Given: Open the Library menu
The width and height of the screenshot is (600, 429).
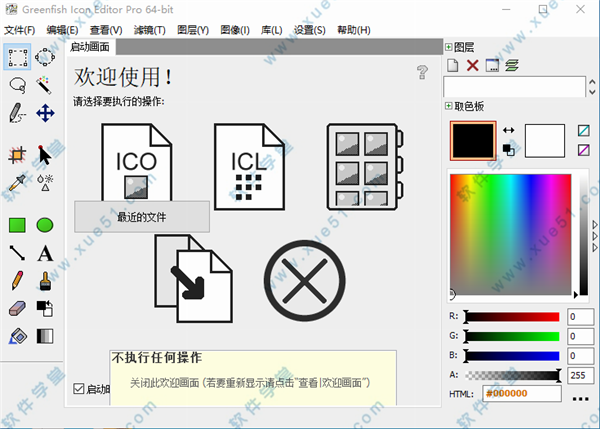Looking at the screenshot, I should click(x=272, y=30).
